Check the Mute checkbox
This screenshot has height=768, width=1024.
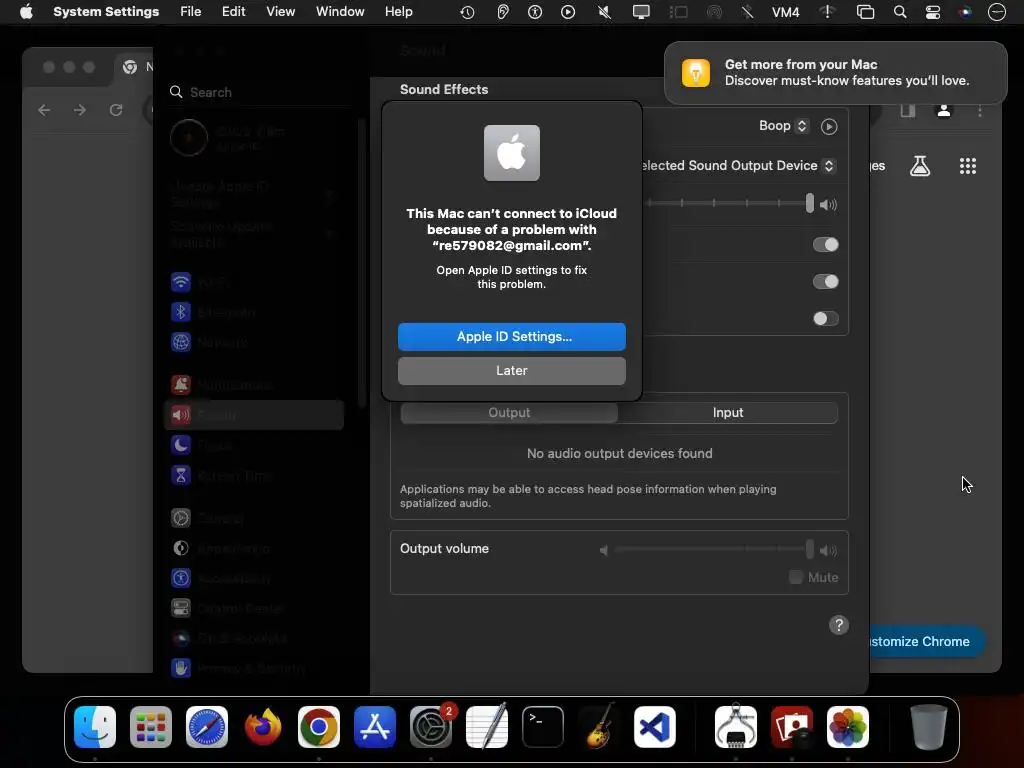[x=795, y=577]
